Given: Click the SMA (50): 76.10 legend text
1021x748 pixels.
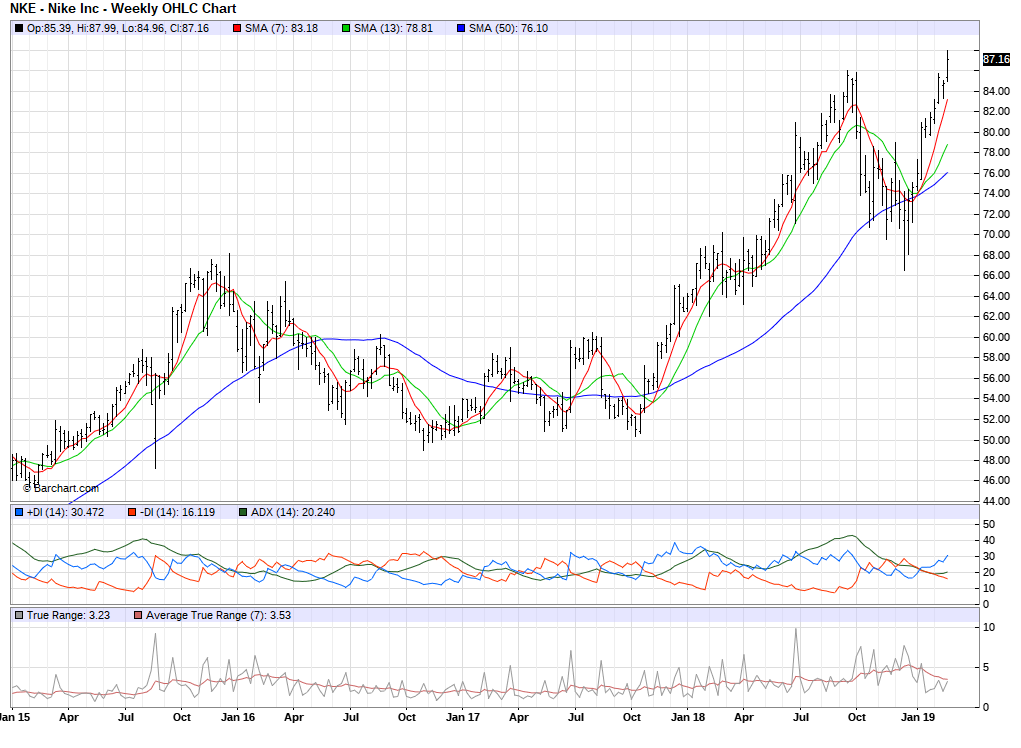Looking at the screenshot, I should [509, 28].
